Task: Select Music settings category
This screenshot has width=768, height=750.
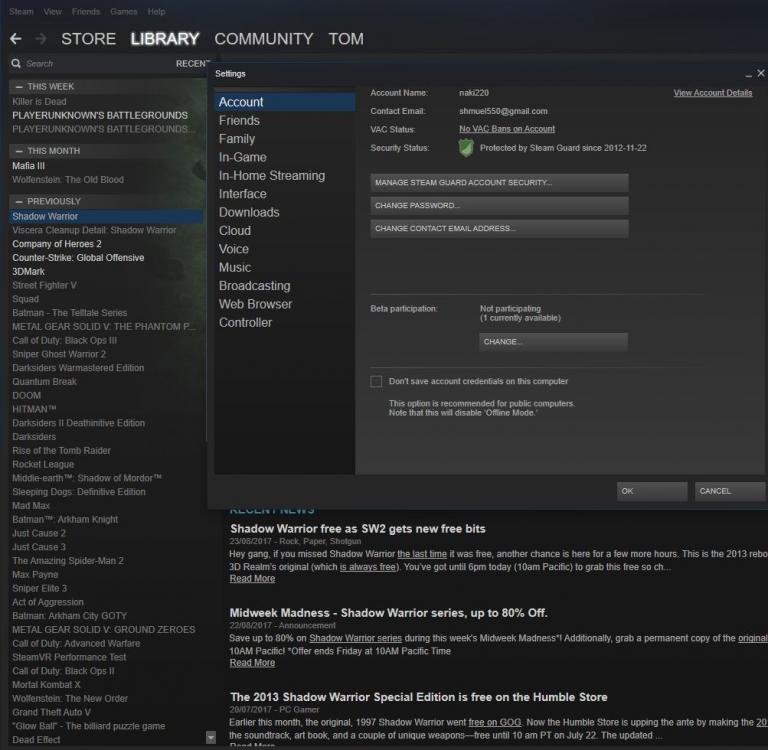Action: coord(285,267)
